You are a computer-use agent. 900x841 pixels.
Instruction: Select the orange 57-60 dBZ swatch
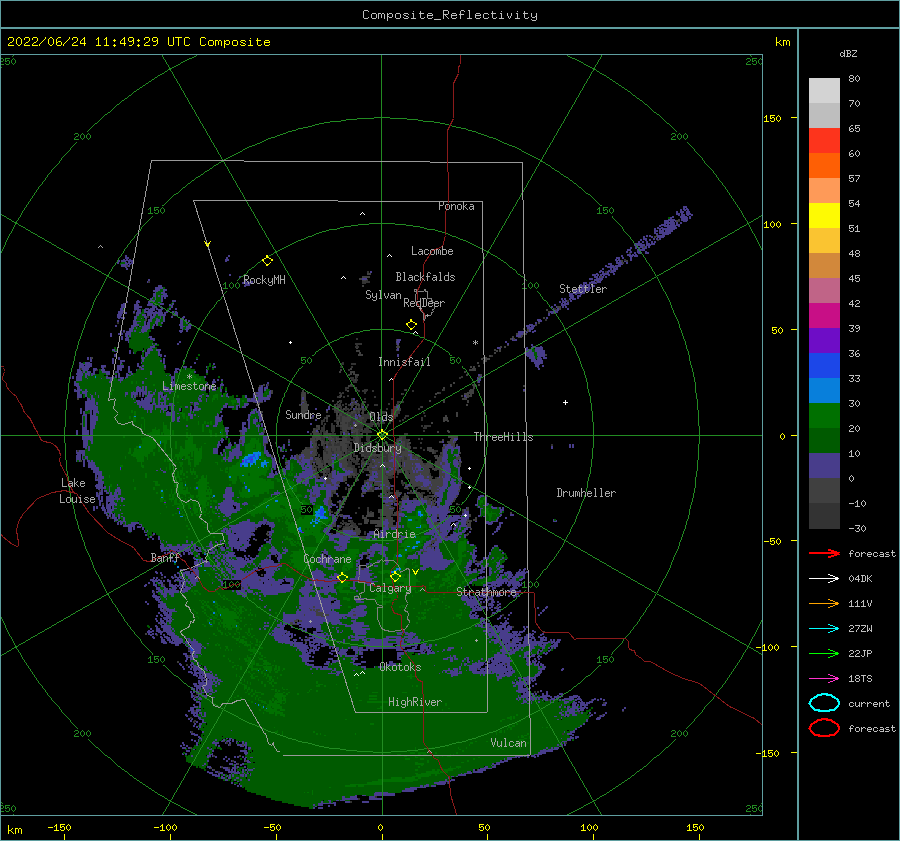(824, 166)
